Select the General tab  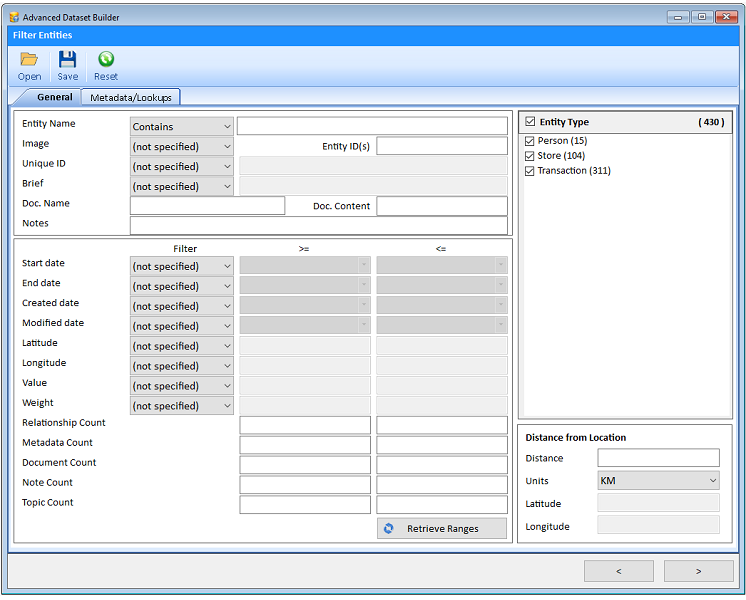tap(55, 97)
